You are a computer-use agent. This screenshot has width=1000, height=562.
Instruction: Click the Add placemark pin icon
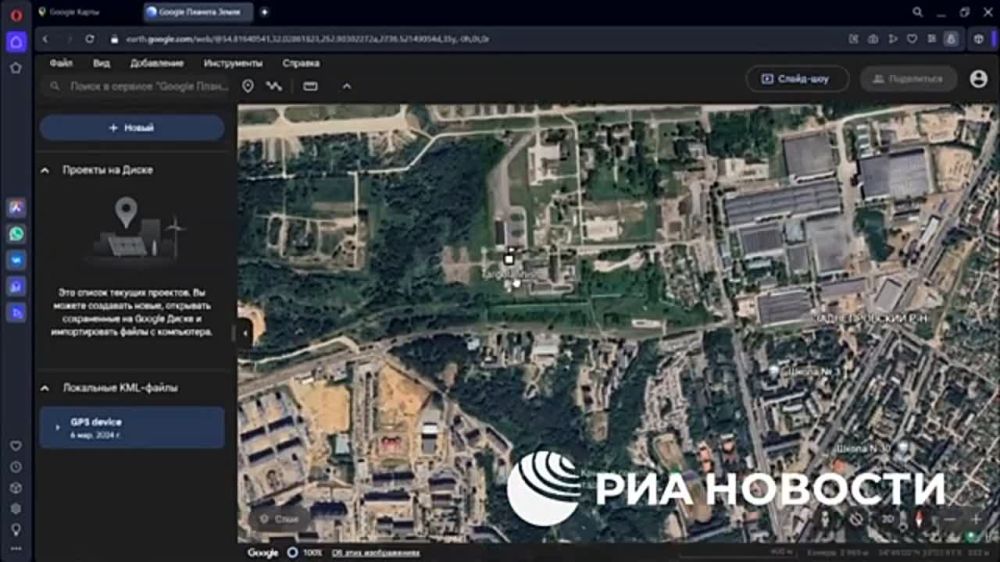click(248, 86)
